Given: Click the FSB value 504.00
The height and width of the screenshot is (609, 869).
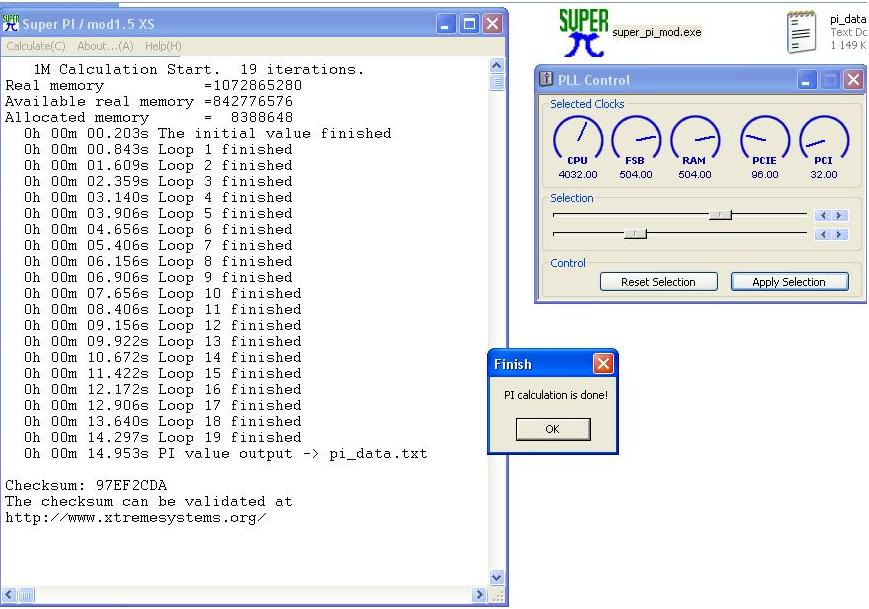Looking at the screenshot, I should 636,175.
